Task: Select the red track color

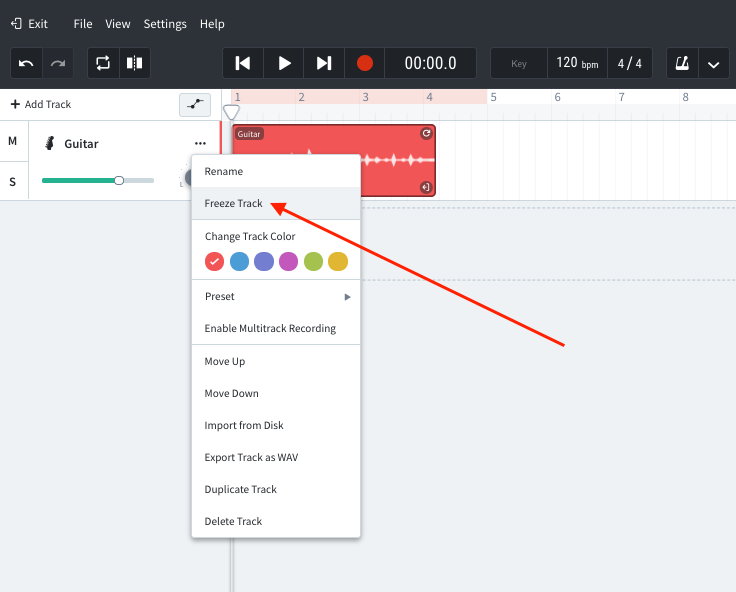Action: (x=215, y=261)
